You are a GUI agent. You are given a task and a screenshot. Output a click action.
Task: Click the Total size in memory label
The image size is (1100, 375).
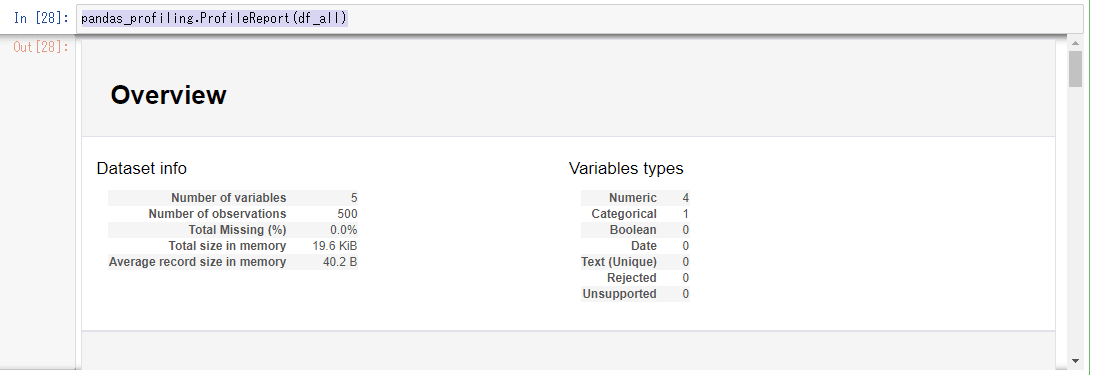pyautogui.click(x=227, y=246)
